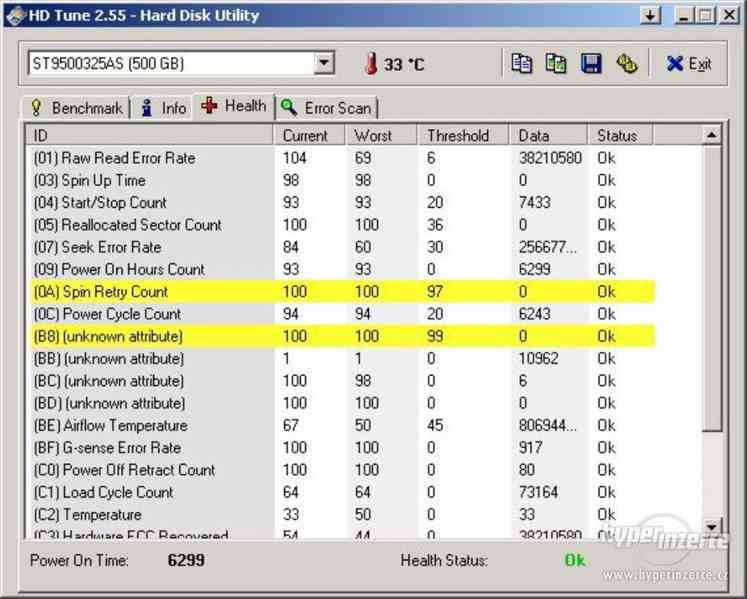747x599 pixels.
Task: Sort by the Current column header
Action: [x=309, y=135]
